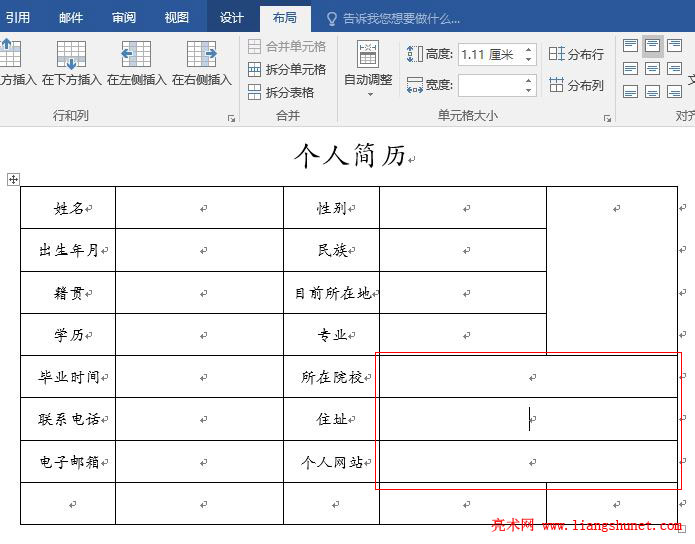Click the Insert Right (在右侧插入) icon
Screen dimensions: 695x544
click(202, 55)
